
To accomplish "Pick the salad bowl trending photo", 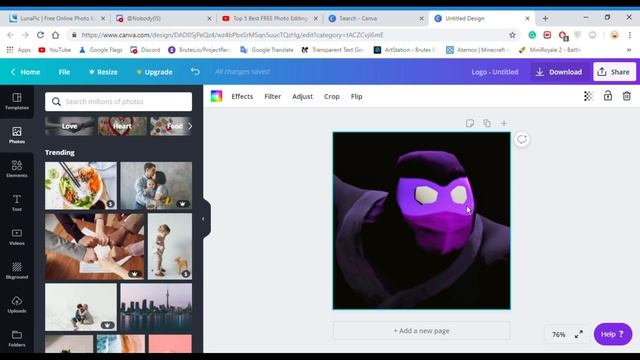I will [81, 186].
